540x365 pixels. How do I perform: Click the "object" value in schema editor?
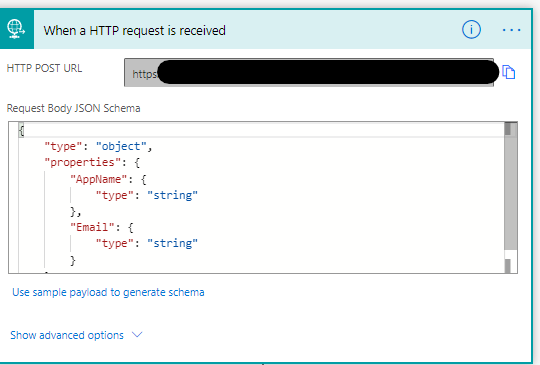(x=121, y=146)
